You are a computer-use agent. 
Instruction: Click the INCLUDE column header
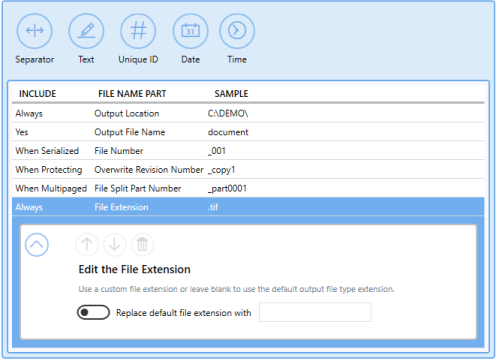click(x=37, y=94)
